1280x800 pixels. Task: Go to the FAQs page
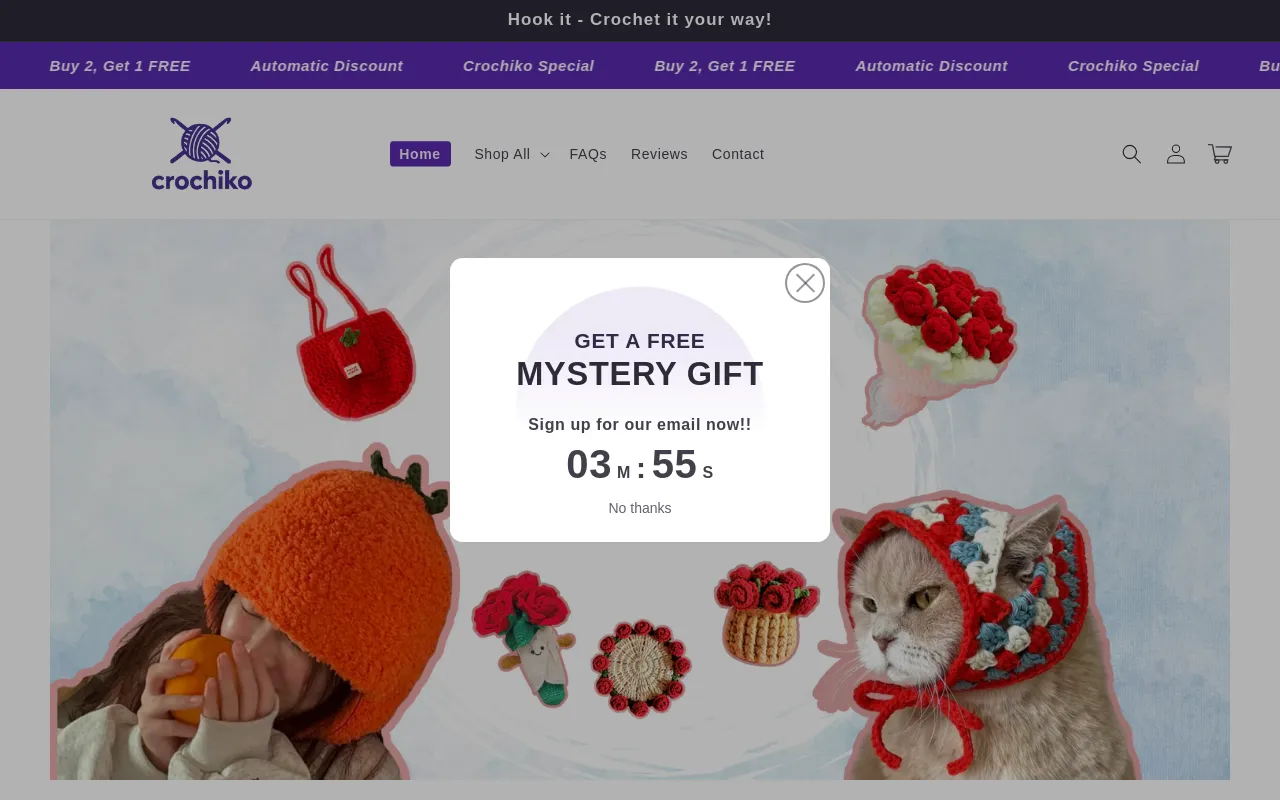click(x=588, y=154)
